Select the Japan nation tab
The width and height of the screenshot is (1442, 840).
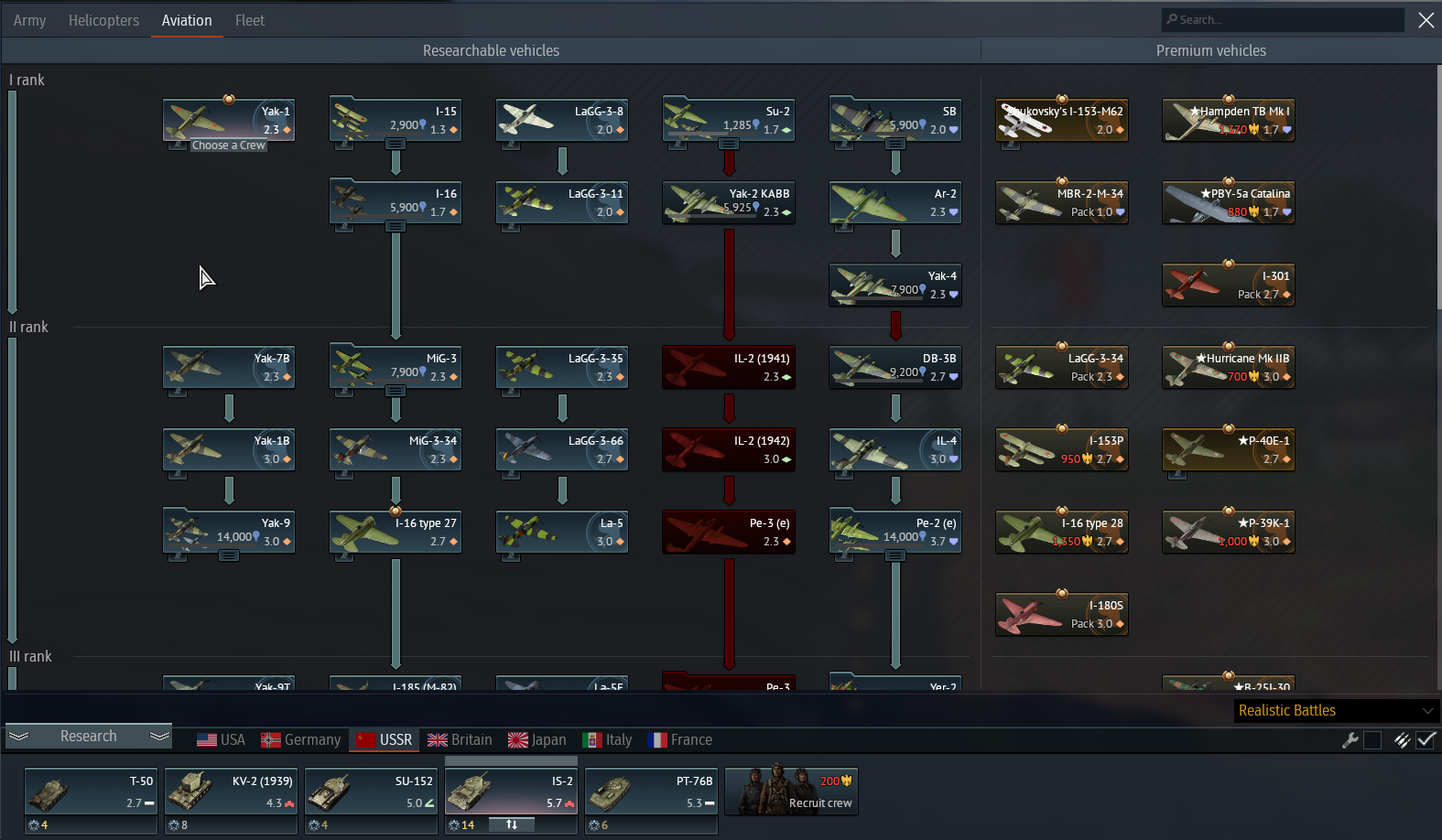tap(537, 740)
